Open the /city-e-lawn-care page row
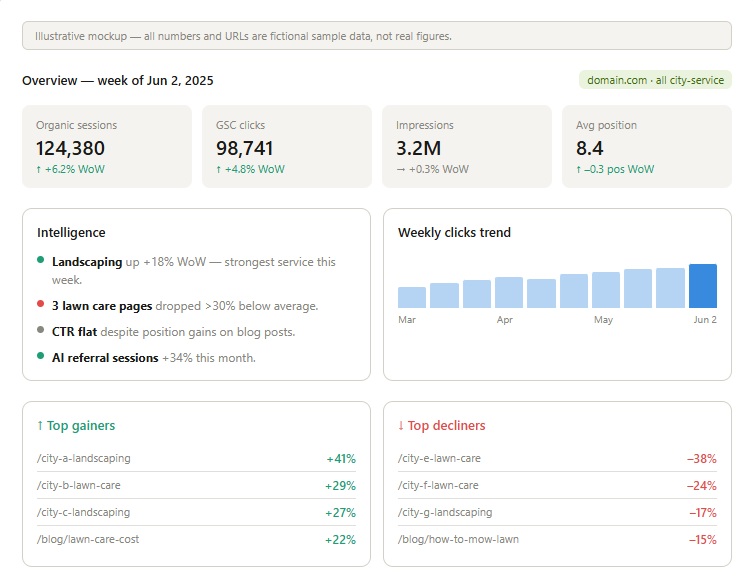This screenshot has height=585, width=753. point(557,458)
